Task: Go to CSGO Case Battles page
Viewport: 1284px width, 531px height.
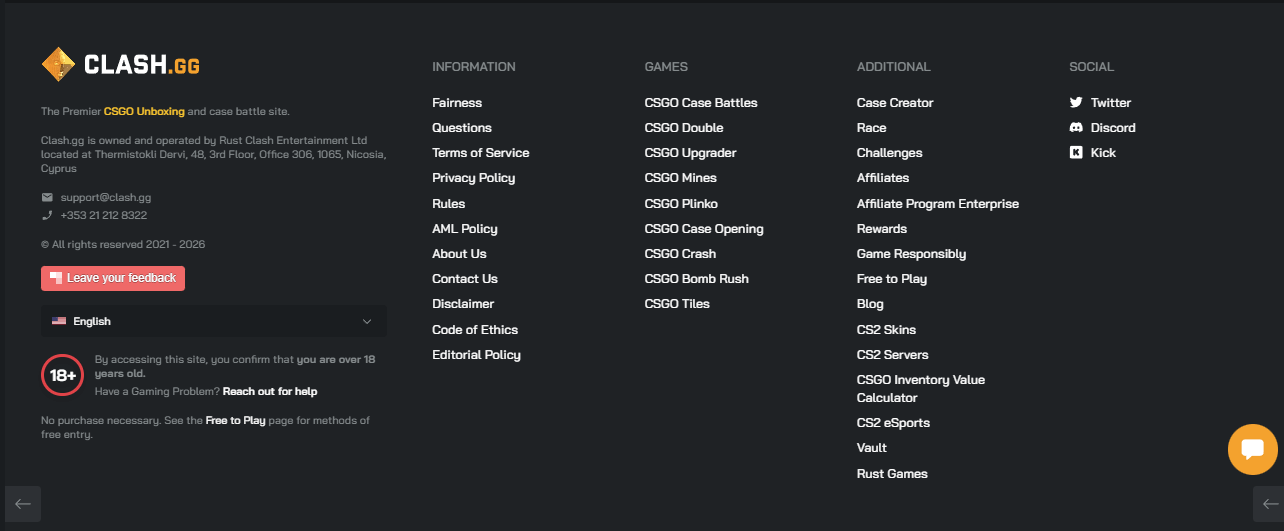Action: click(x=701, y=103)
